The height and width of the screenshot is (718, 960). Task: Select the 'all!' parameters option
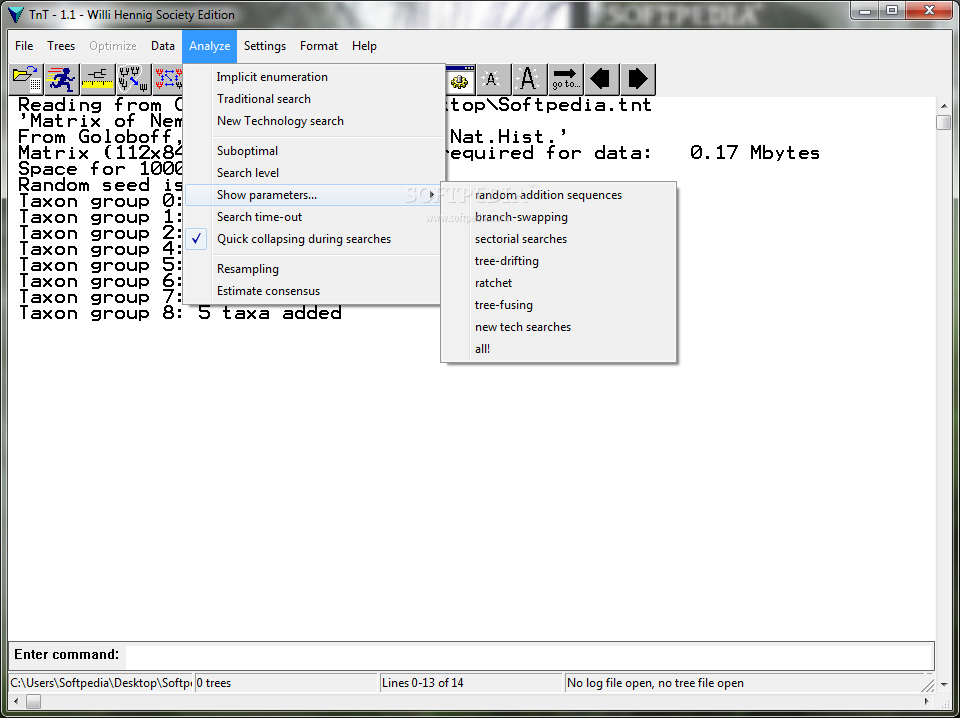[558, 350]
